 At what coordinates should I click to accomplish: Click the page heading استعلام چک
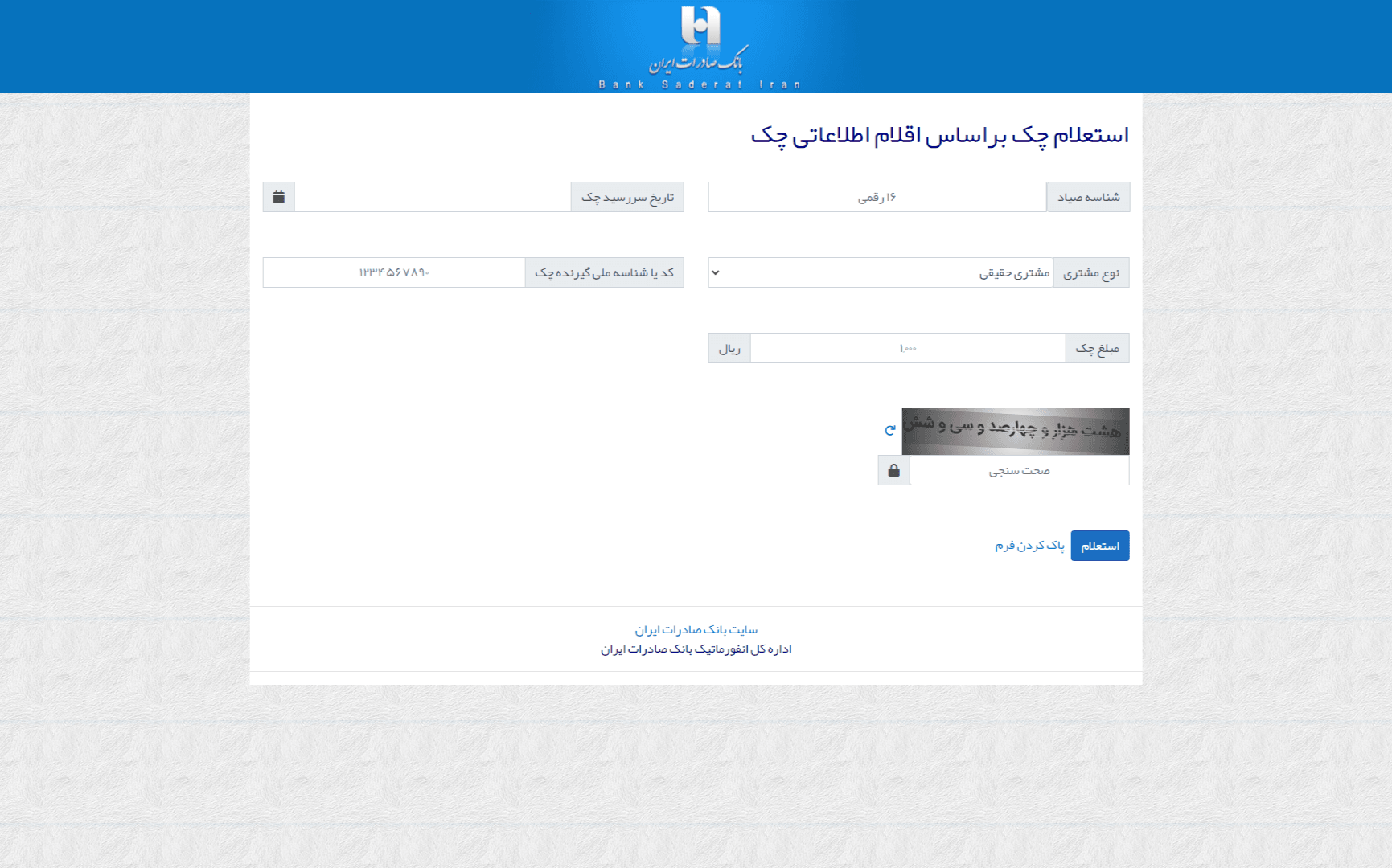coord(940,135)
